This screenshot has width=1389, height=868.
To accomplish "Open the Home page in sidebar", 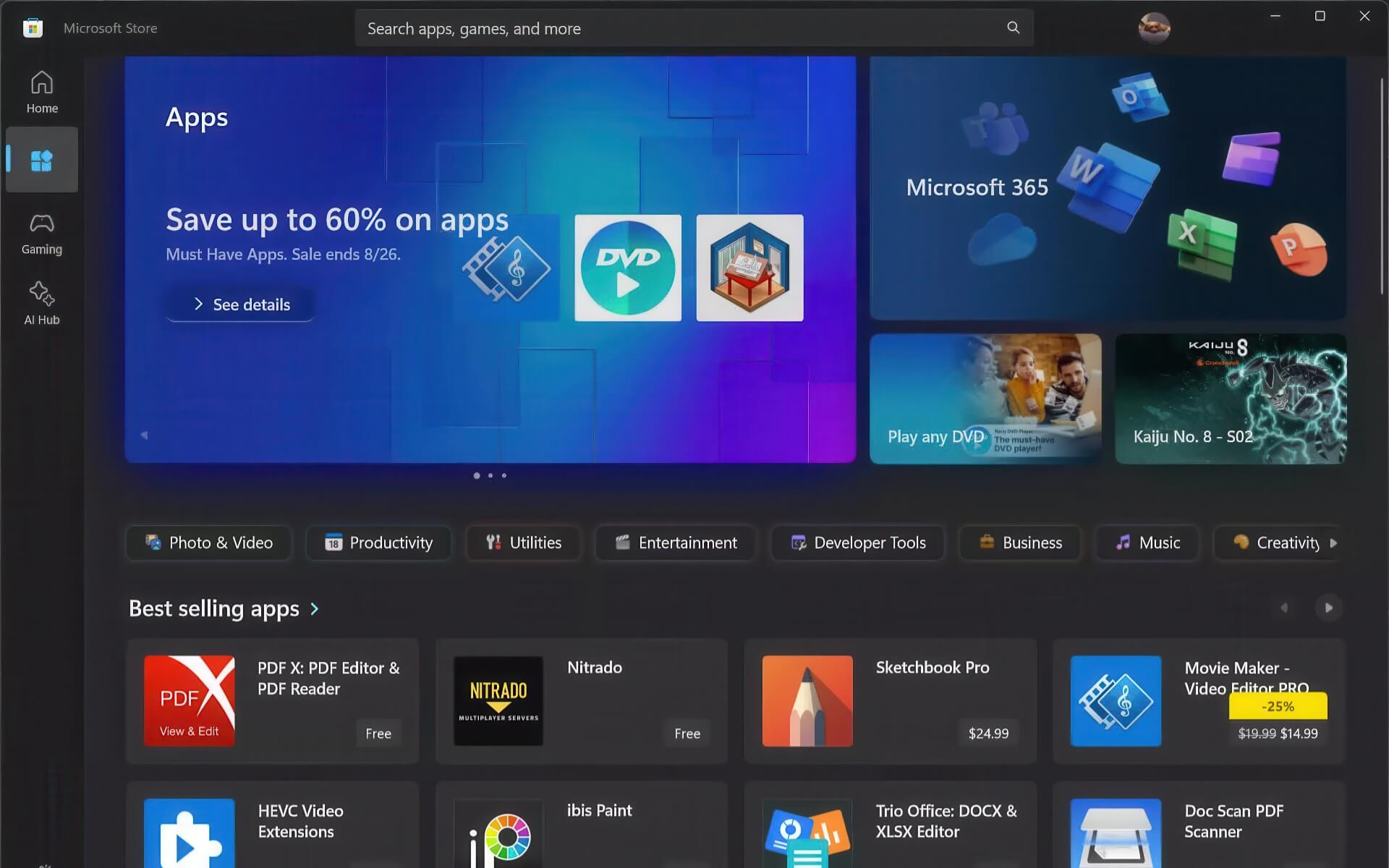I will pos(42,92).
